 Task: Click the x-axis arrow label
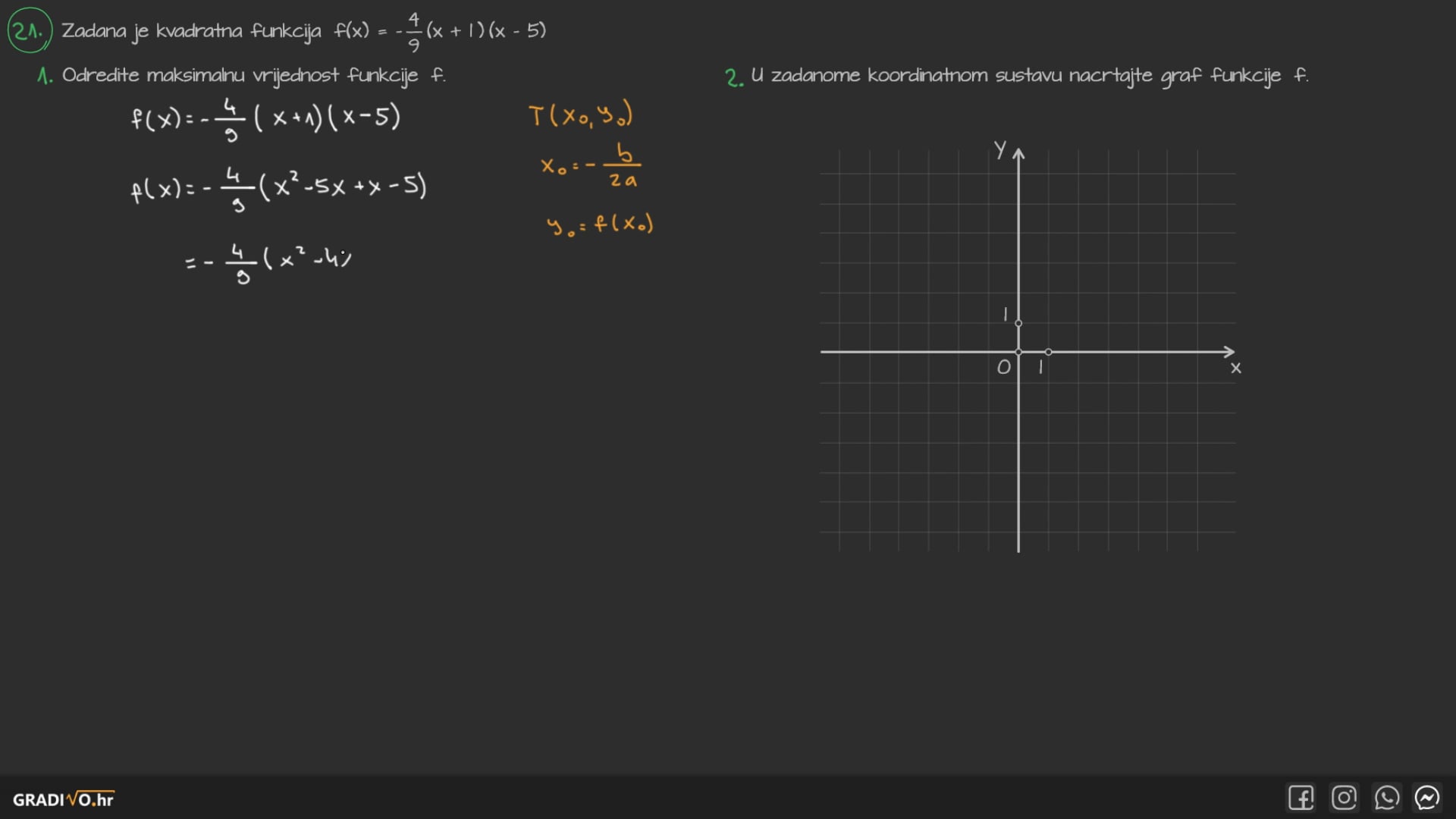(1235, 368)
